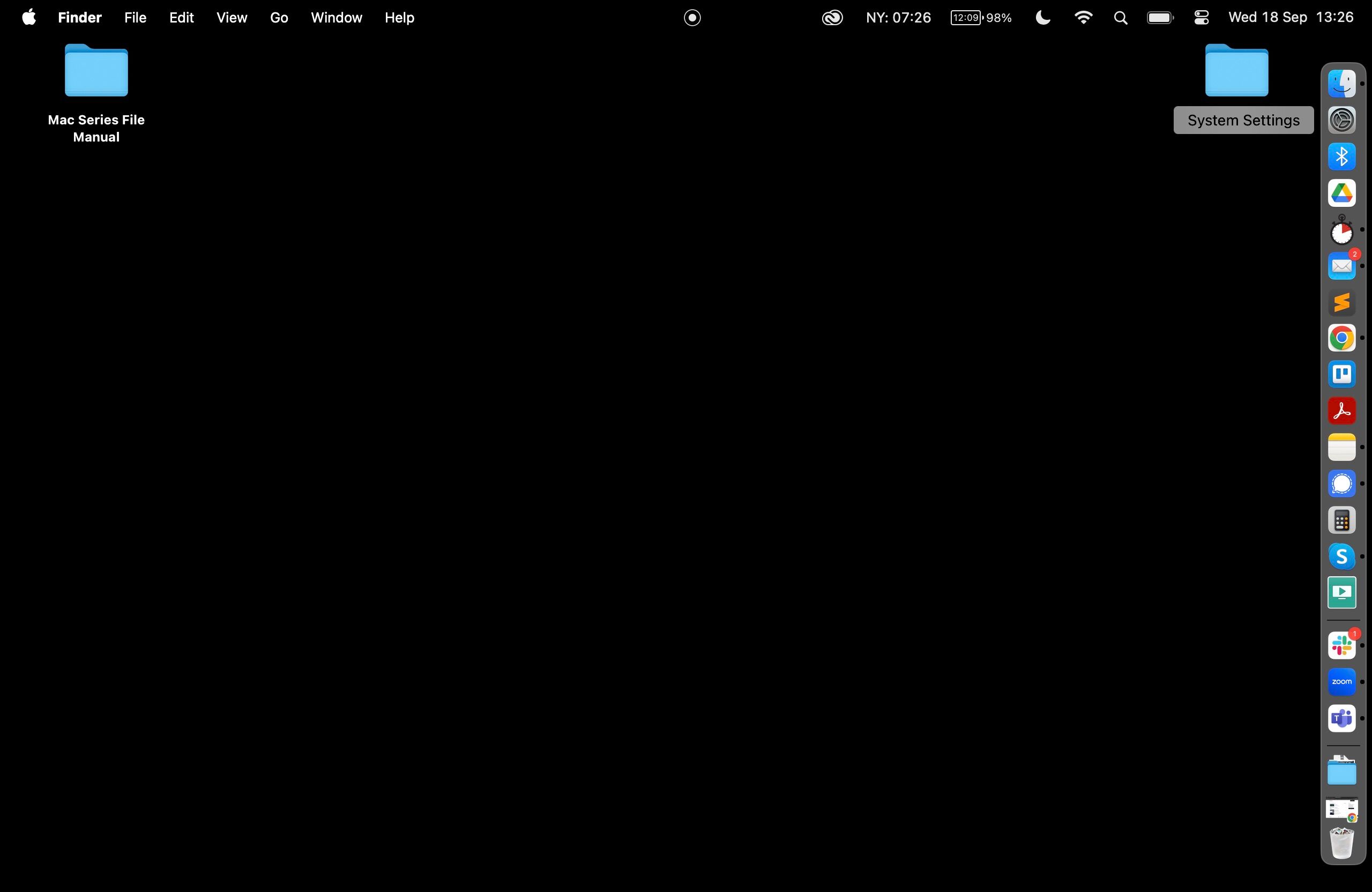Open the Apple menu
Image resolution: width=1372 pixels, height=892 pixels.
click(29, 18)
